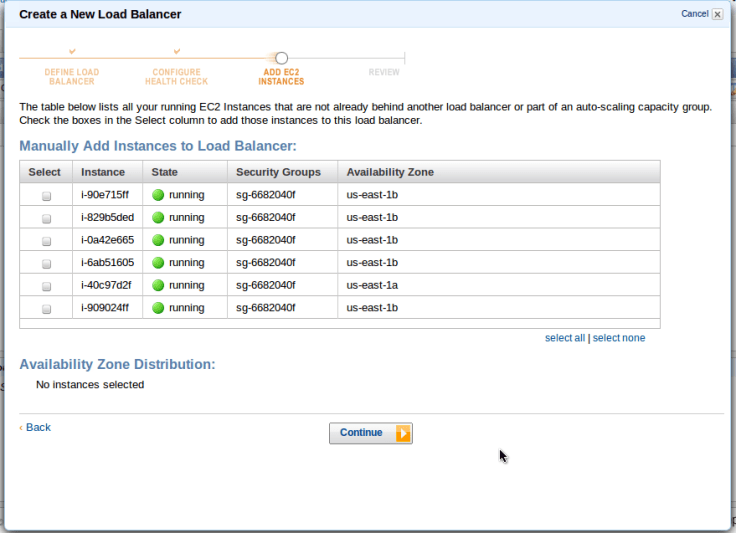
Task: Click instance ID i-6ab51605
Action: (107, 262)
